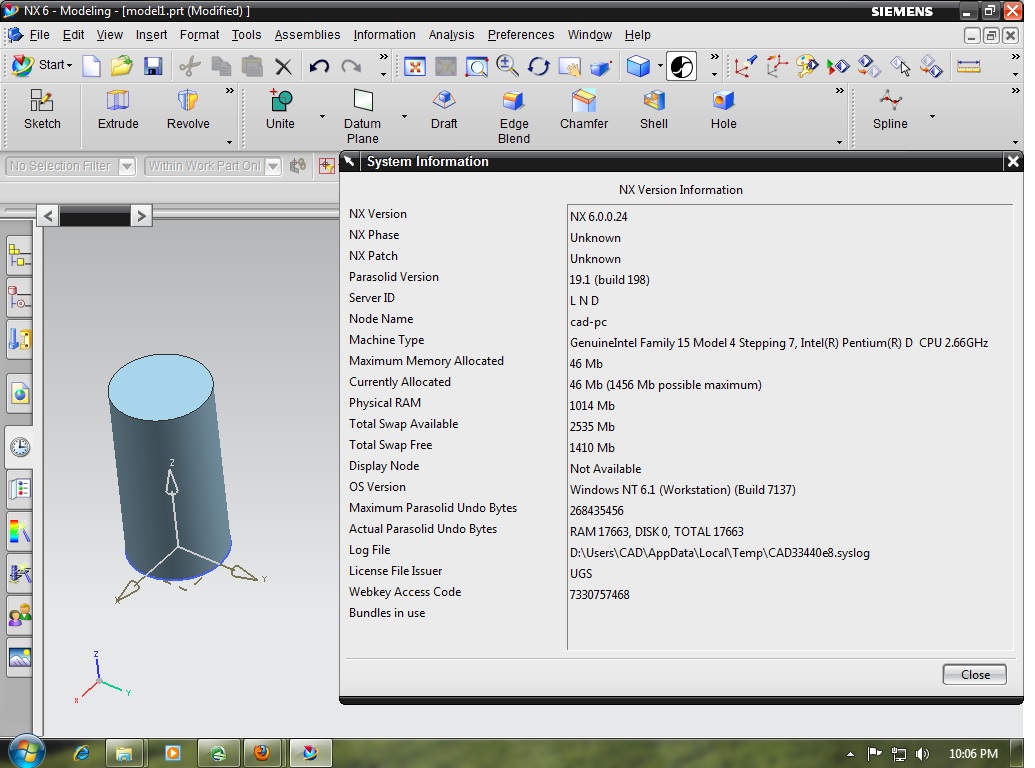1035x768 pixels.
Task: Open the History clock icon in resource bar
Action: pos(20,447)
